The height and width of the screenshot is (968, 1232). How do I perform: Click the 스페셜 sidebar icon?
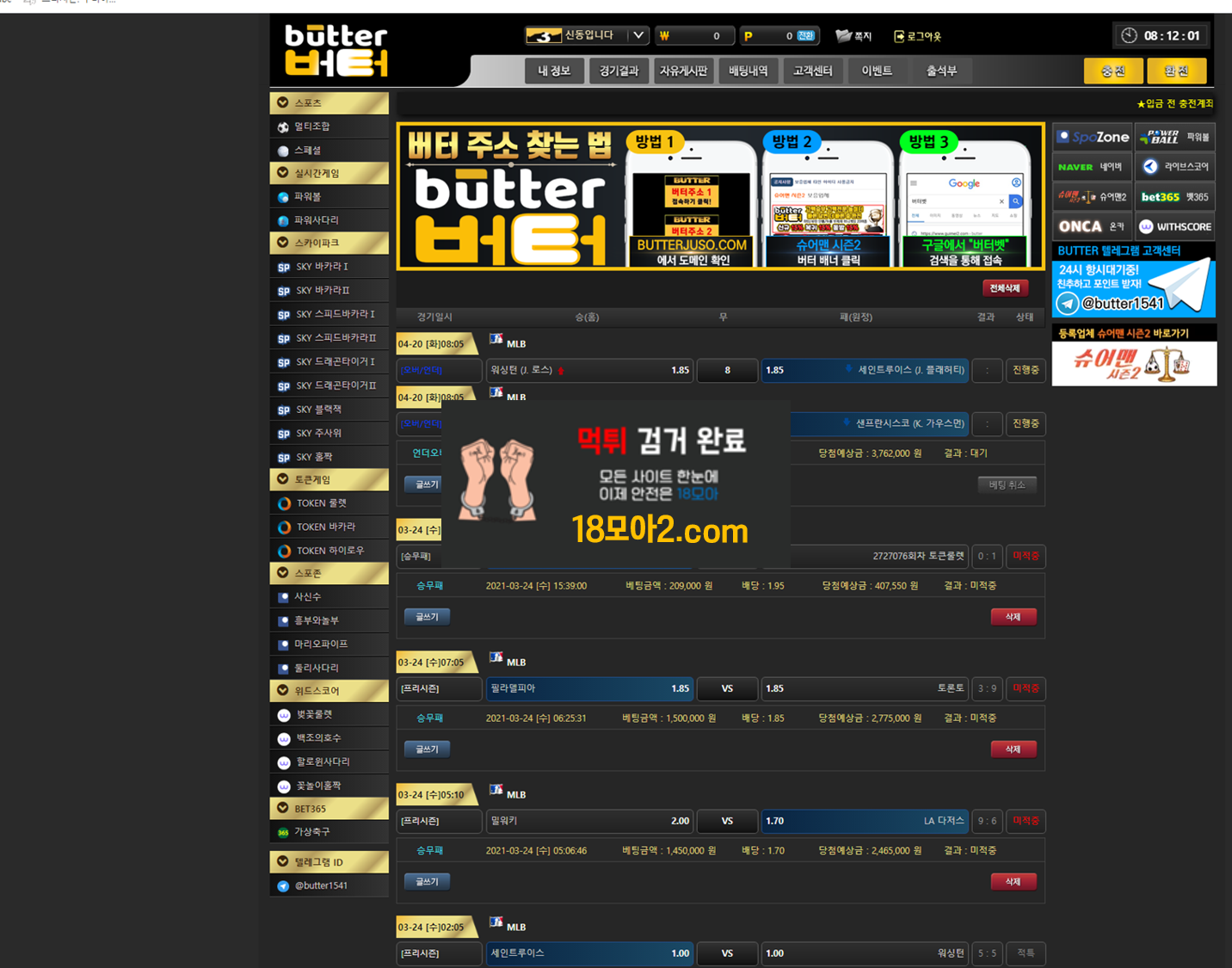pos(283,151)
